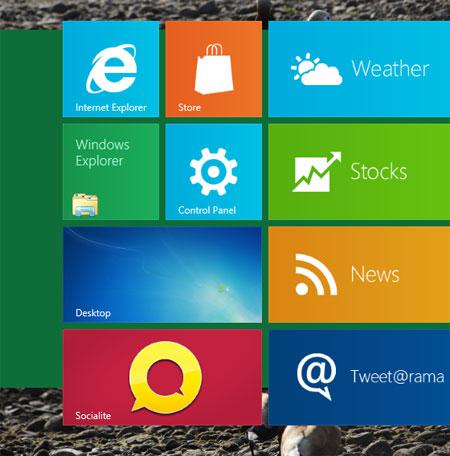This screenshot has width=450, height=456.
Task: Open the Internet Explorer 'e' logo icon
Action: tap(111, 68)
